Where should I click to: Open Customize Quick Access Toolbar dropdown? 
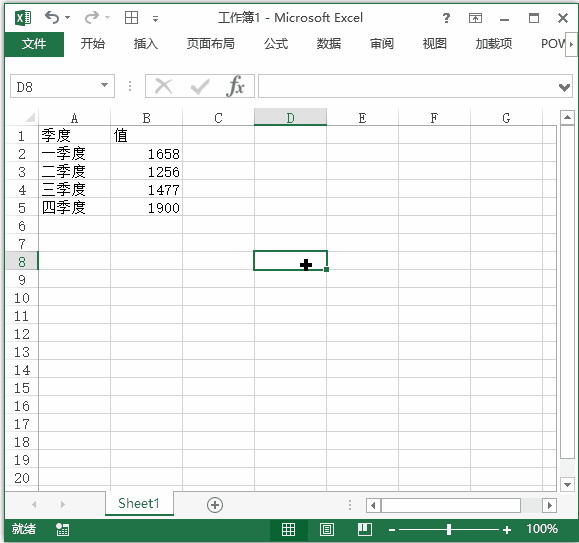[x=155, y=18]
